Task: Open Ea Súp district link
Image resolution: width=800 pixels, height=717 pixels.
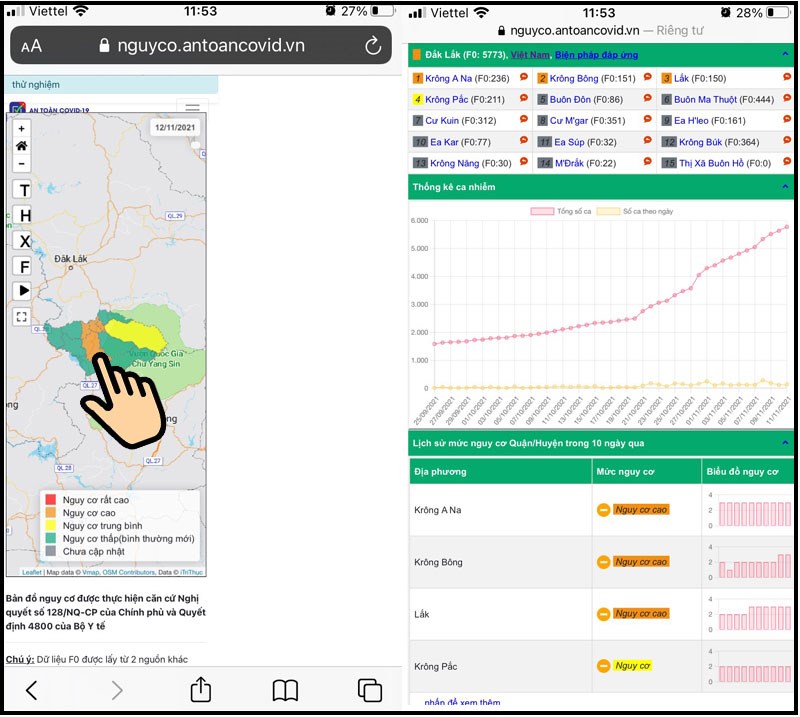Action: click(569, 142)
